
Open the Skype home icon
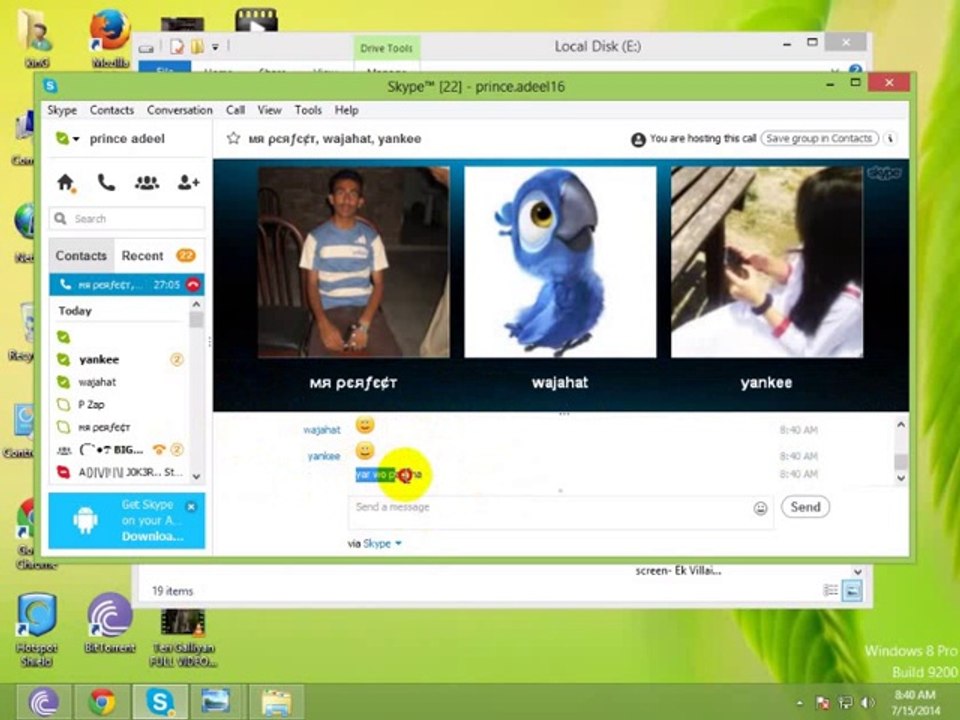point(66,182)
